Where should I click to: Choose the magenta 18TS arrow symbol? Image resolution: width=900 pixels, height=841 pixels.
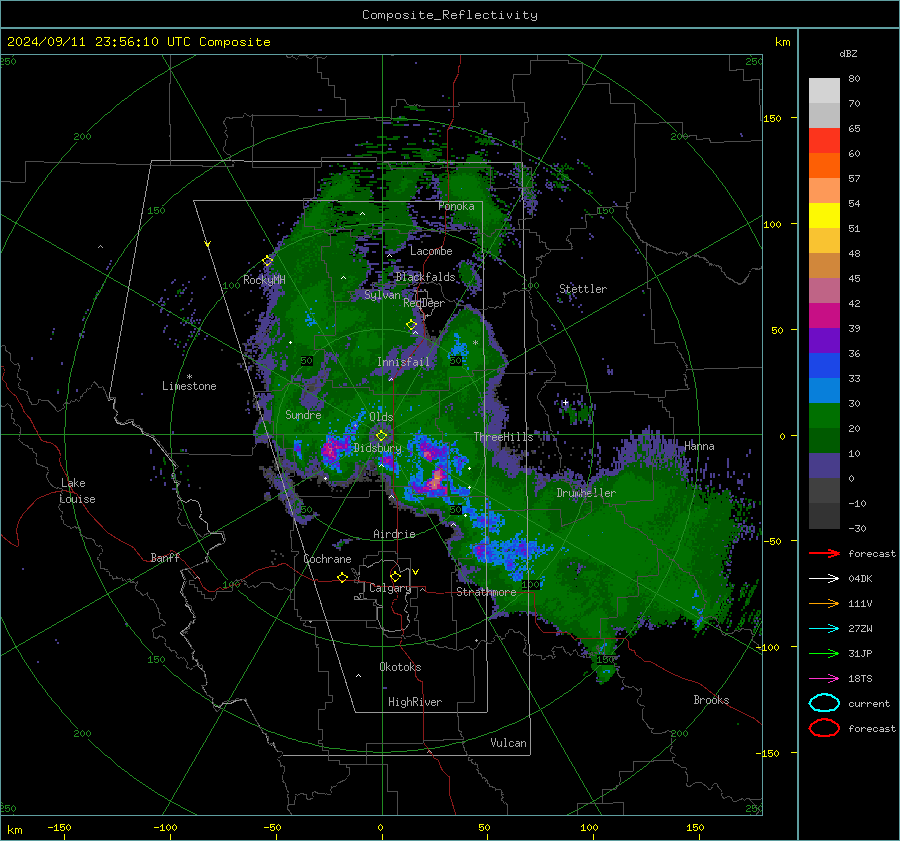pyautogui.click(x=824, y=679)
